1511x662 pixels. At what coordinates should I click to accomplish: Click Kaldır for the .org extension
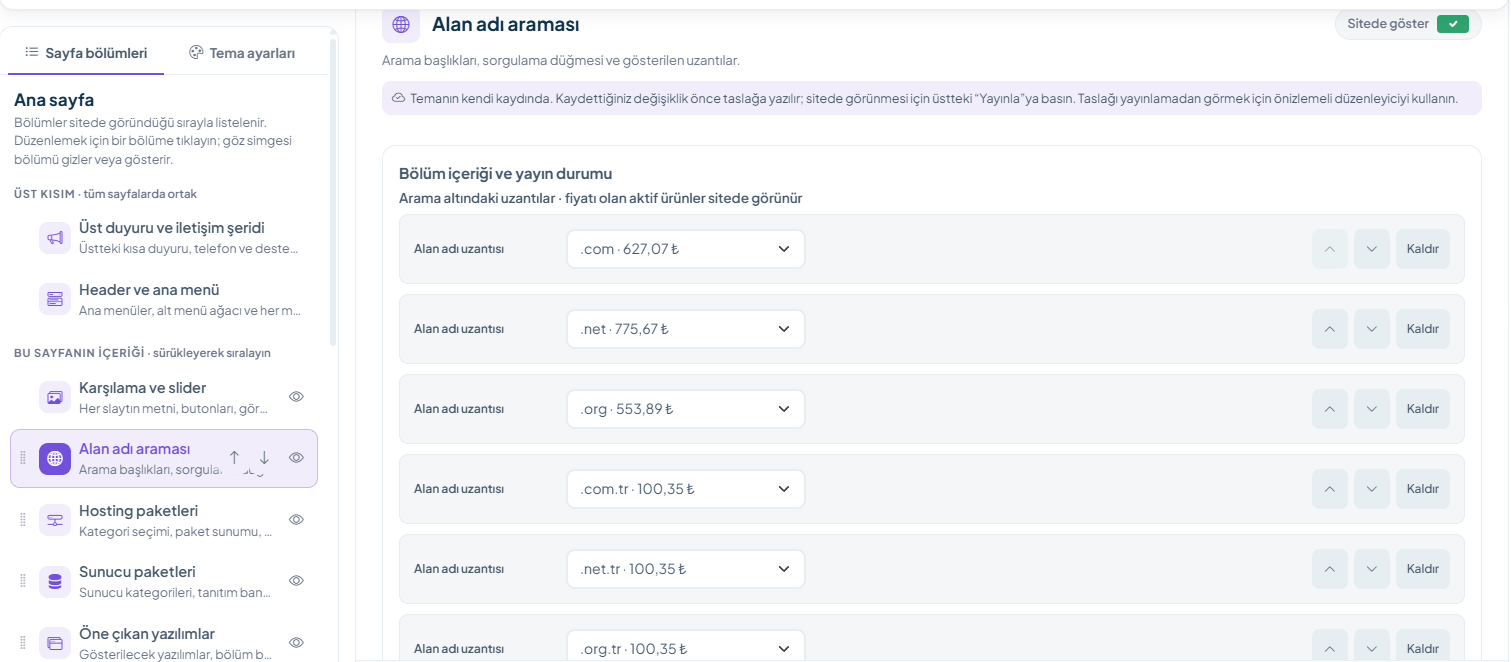pos(1423,409)
